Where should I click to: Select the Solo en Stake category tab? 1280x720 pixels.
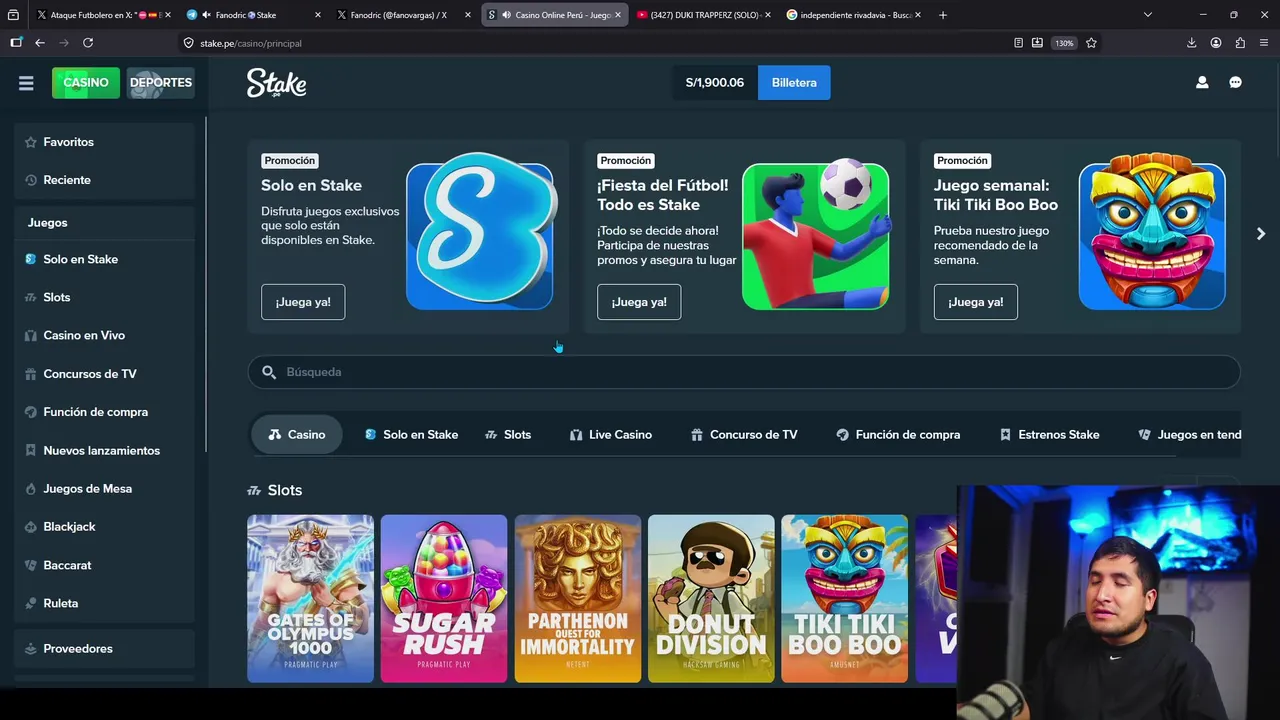coord(411,435)
